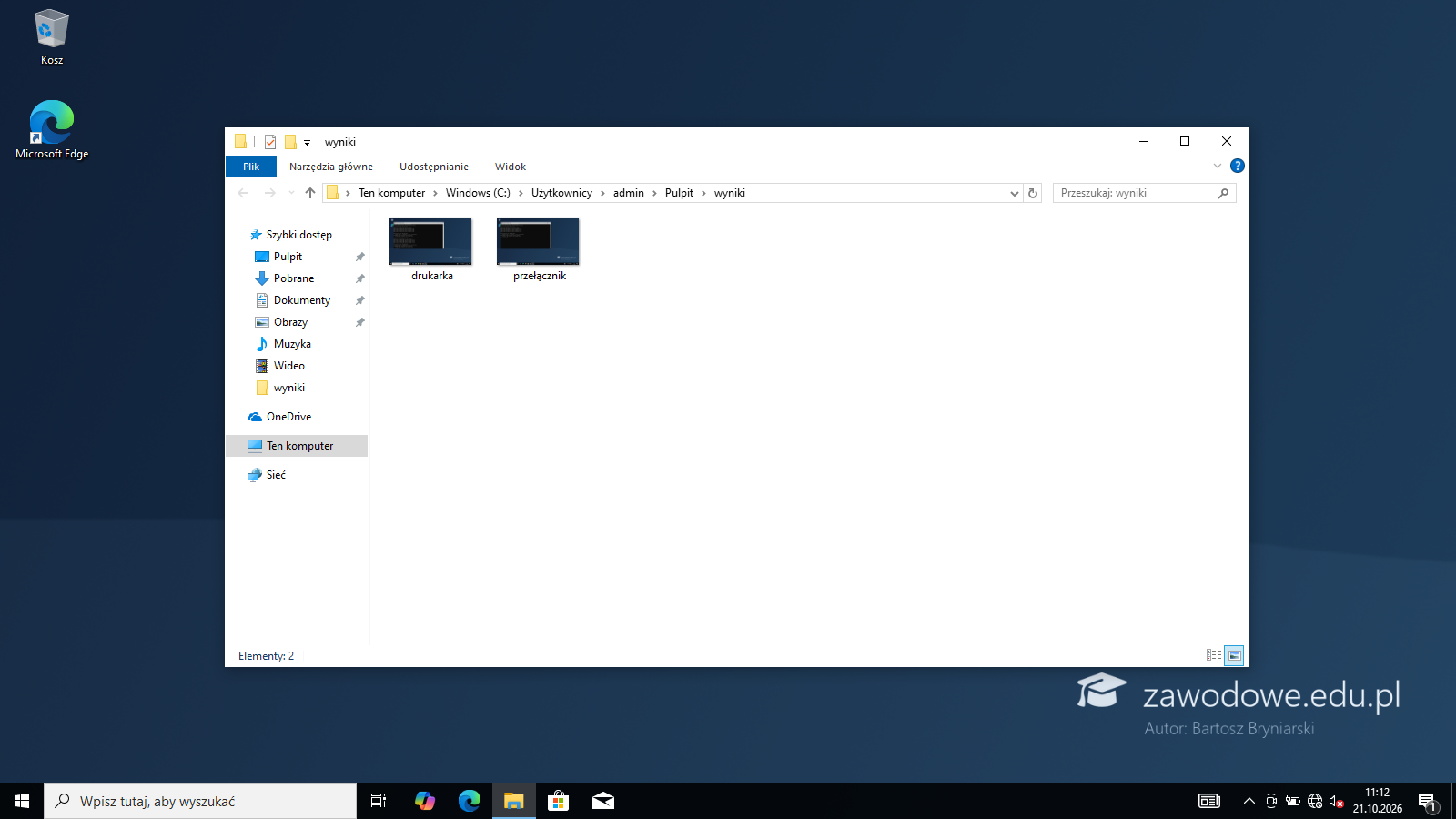This screenshot has height=819, width=1456.
Task: Select the Microsoft Edge desktop shortcut
Action: [x=52, y=130]
